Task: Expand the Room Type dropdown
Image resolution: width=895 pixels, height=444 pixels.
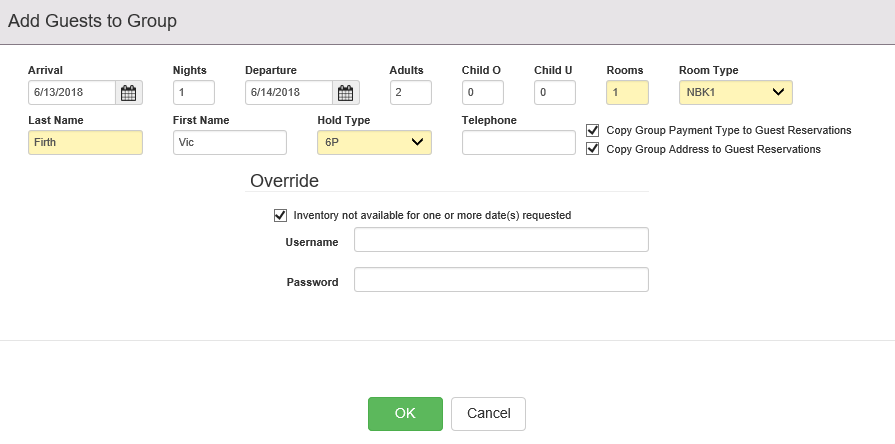Action: click(x=735, y=93)
